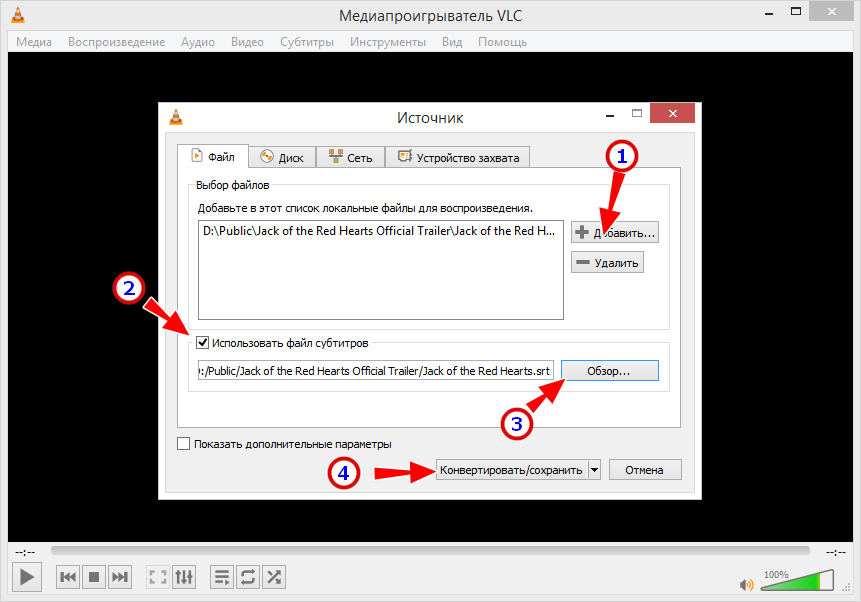Screen dimensions: 861x602
Task: Click the previous track button
Action: click(68, 577)
